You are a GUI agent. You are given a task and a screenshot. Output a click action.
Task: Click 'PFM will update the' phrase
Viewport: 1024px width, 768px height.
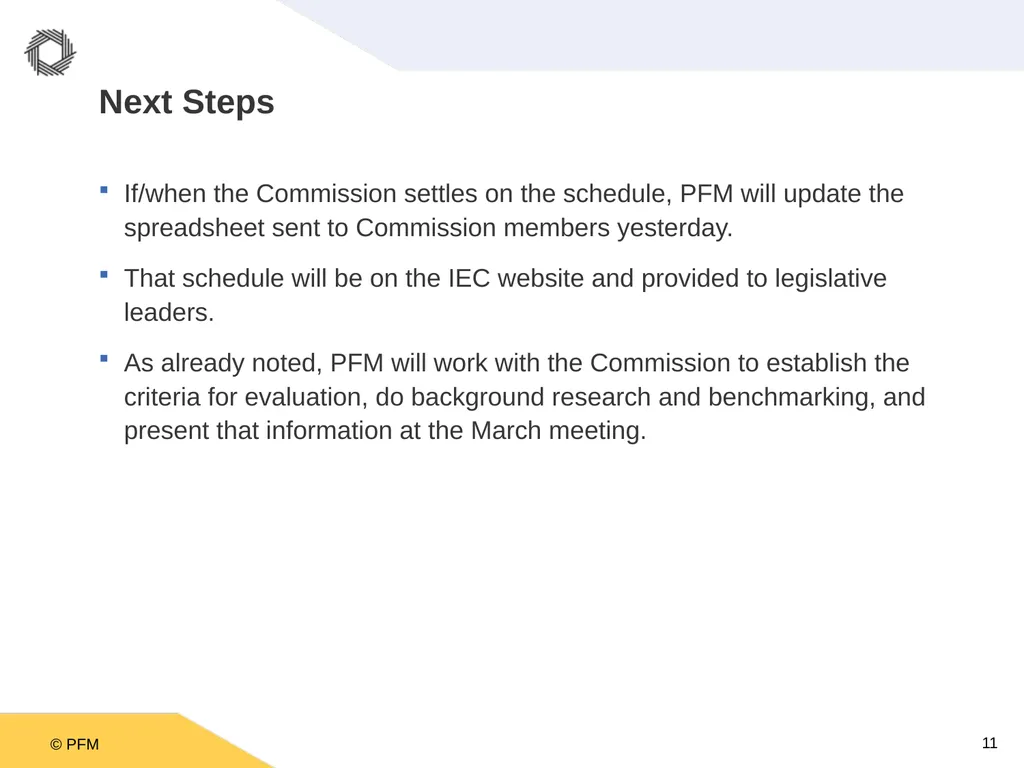point(792,194)
